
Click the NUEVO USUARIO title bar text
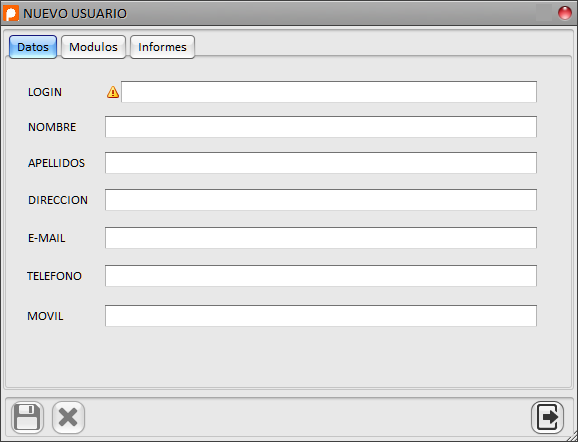[75, 14]
